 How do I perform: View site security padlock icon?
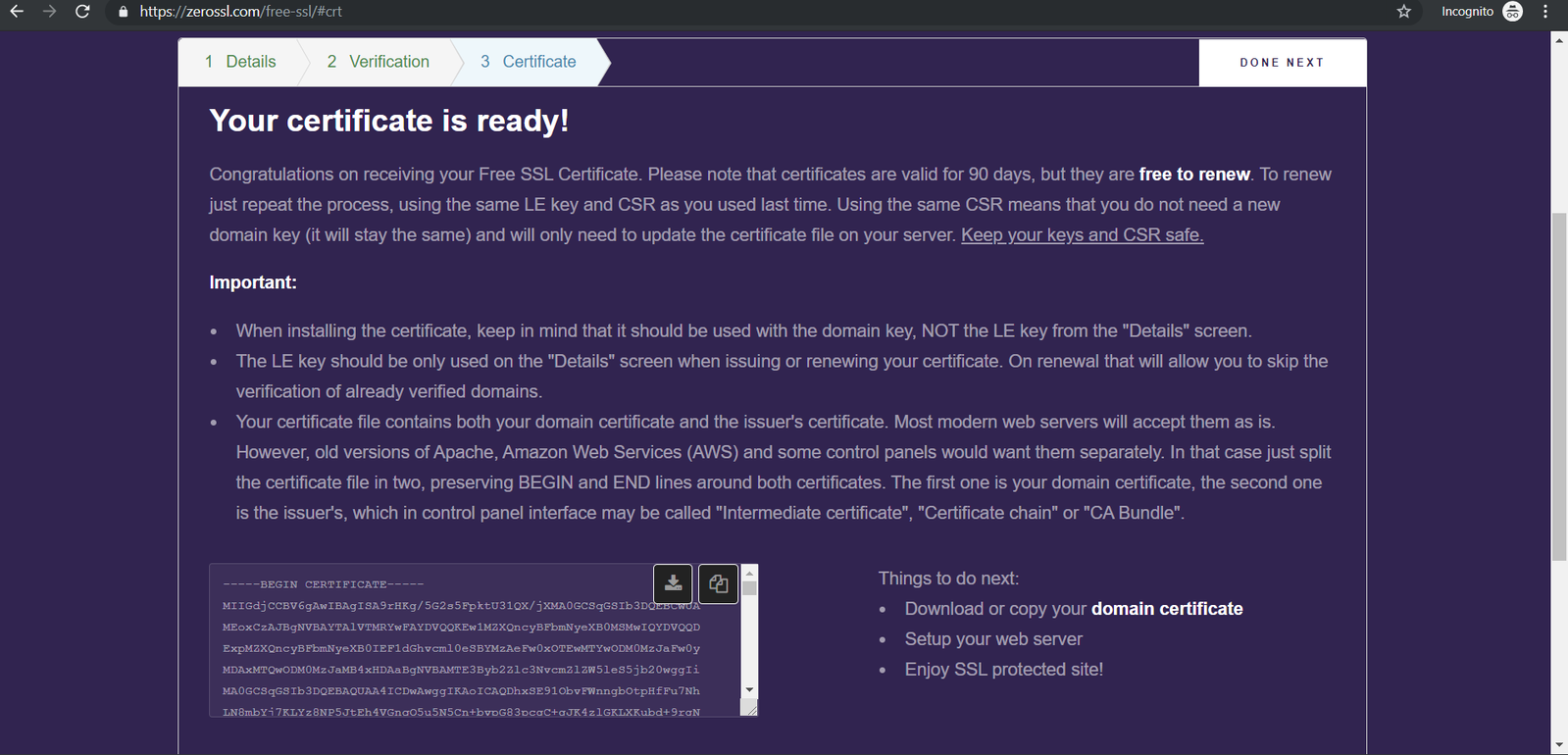[x=123, y=12]
